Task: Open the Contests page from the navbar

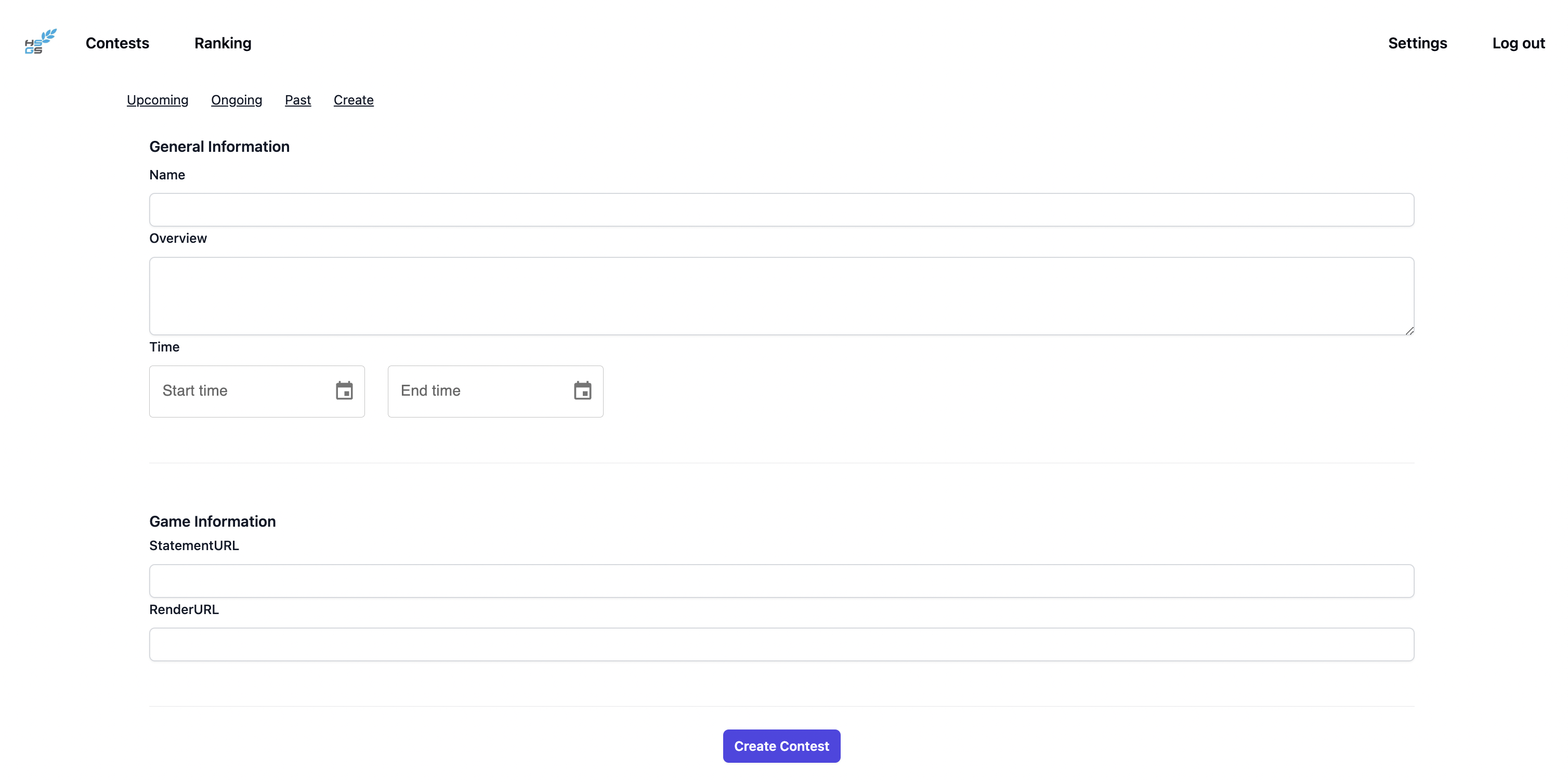Action: (117, 43)
